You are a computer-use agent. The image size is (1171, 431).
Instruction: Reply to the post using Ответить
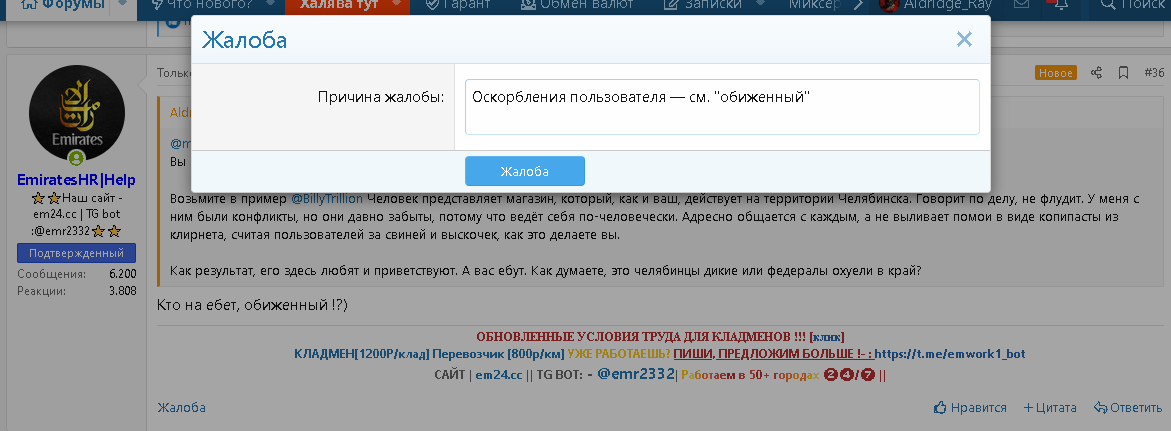coord(1128,408)
